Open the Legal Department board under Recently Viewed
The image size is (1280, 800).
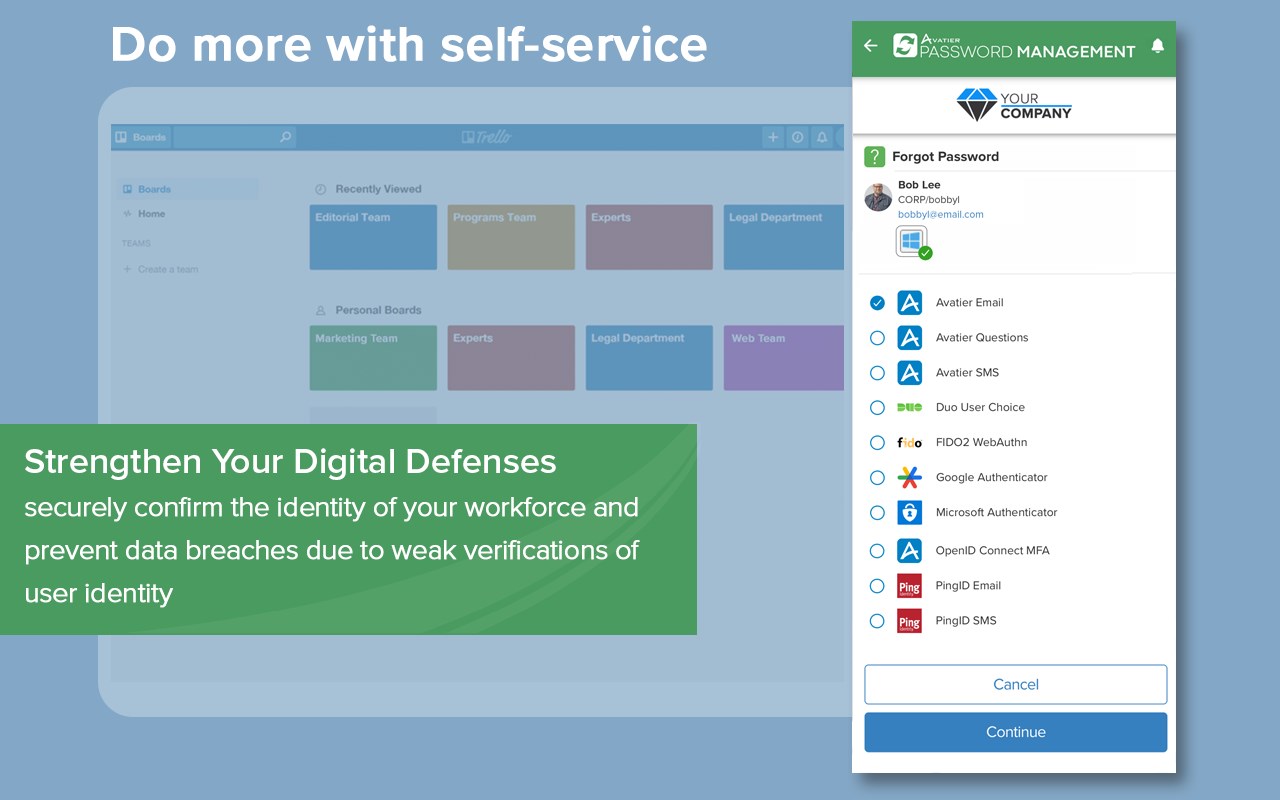pos(784,237)
